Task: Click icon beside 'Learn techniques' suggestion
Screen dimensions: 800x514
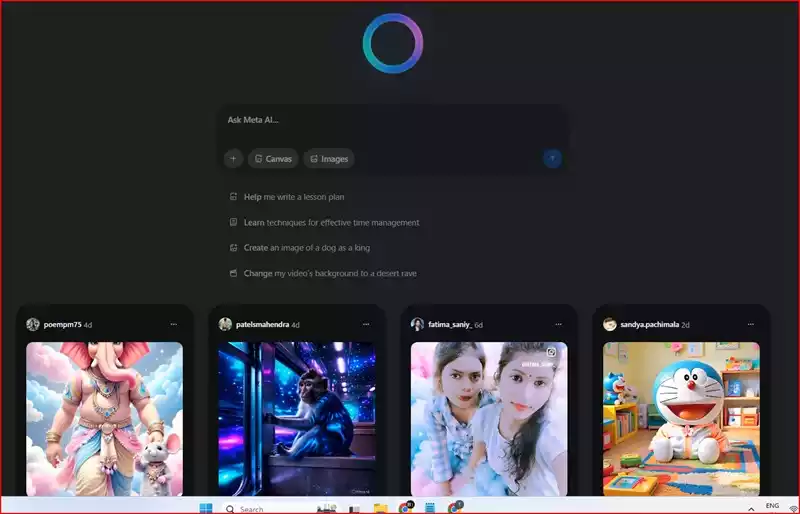Action: click(233, 222)
